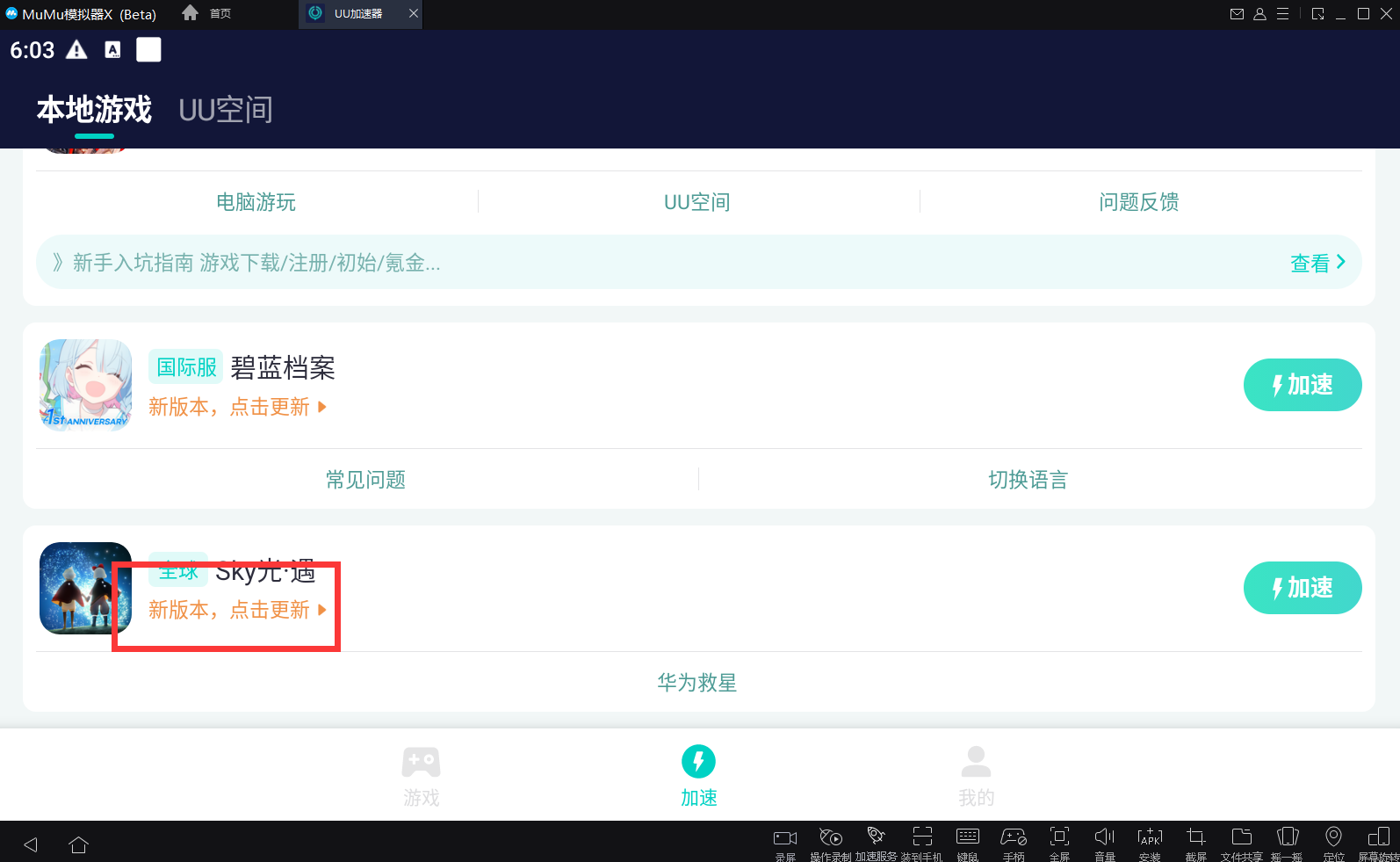Click the shrink-window arrow icon in title bar
The height and width of the screenshot is (862, 1400).
coord(1317,14)
